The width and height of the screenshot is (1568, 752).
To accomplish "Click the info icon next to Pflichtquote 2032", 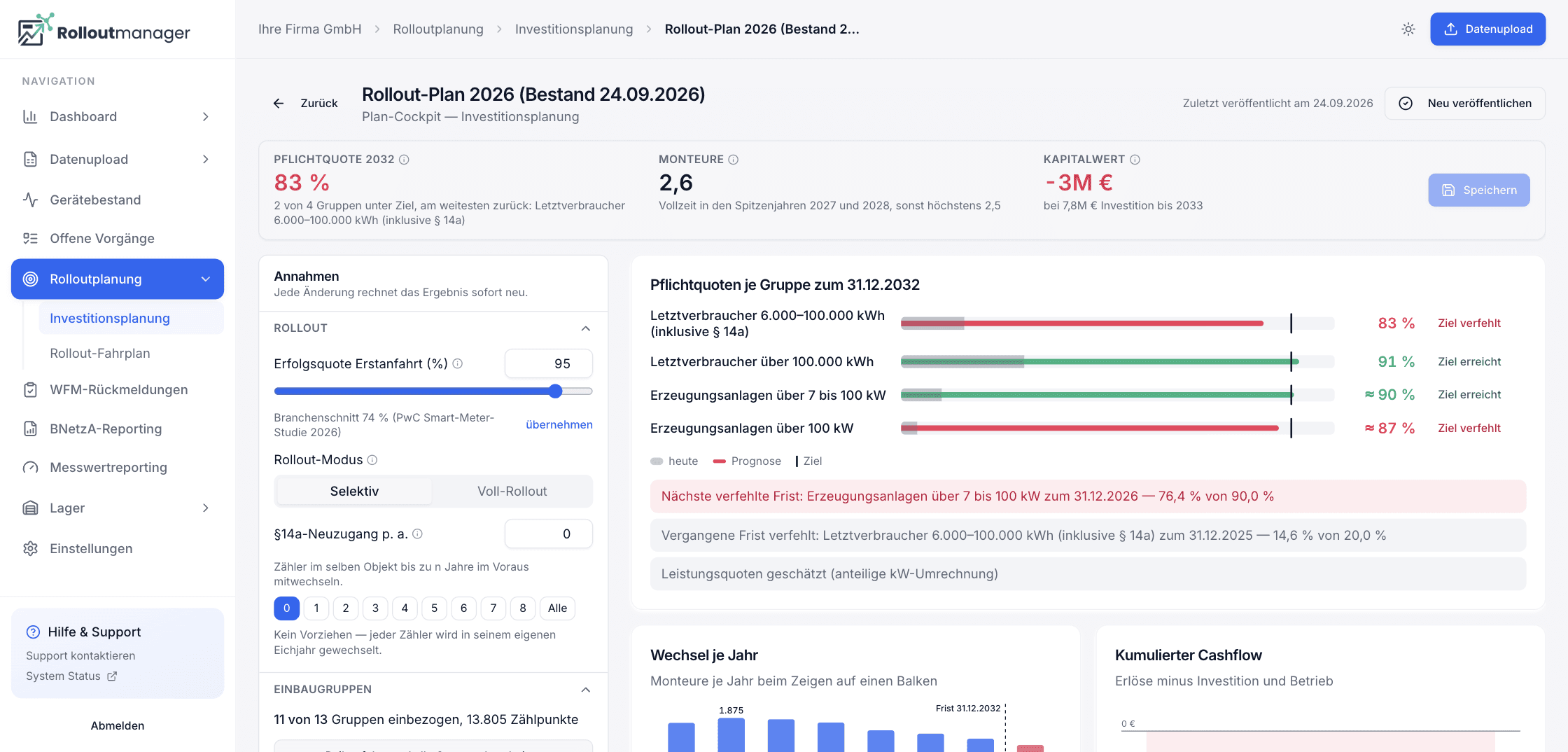I will [404, 160].
